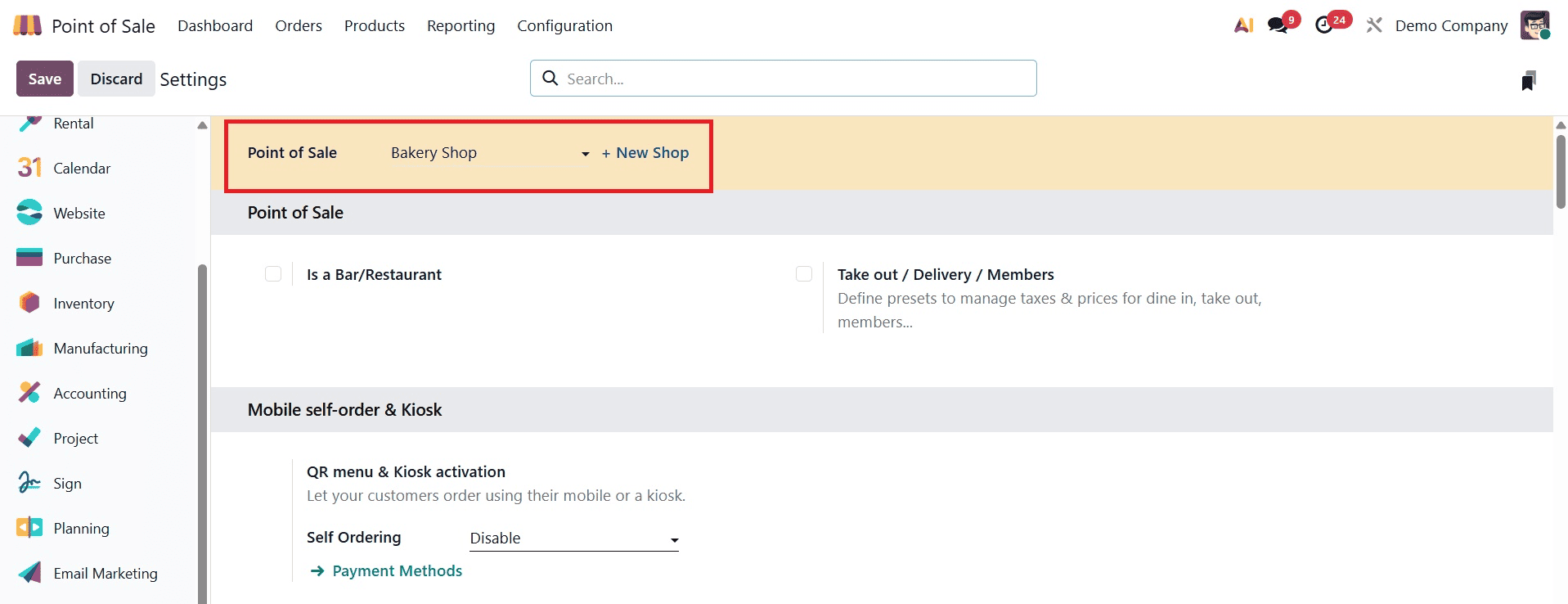1568x604 pixels.
Task: Click the Project app icon
Action: [x=29, y=438]
